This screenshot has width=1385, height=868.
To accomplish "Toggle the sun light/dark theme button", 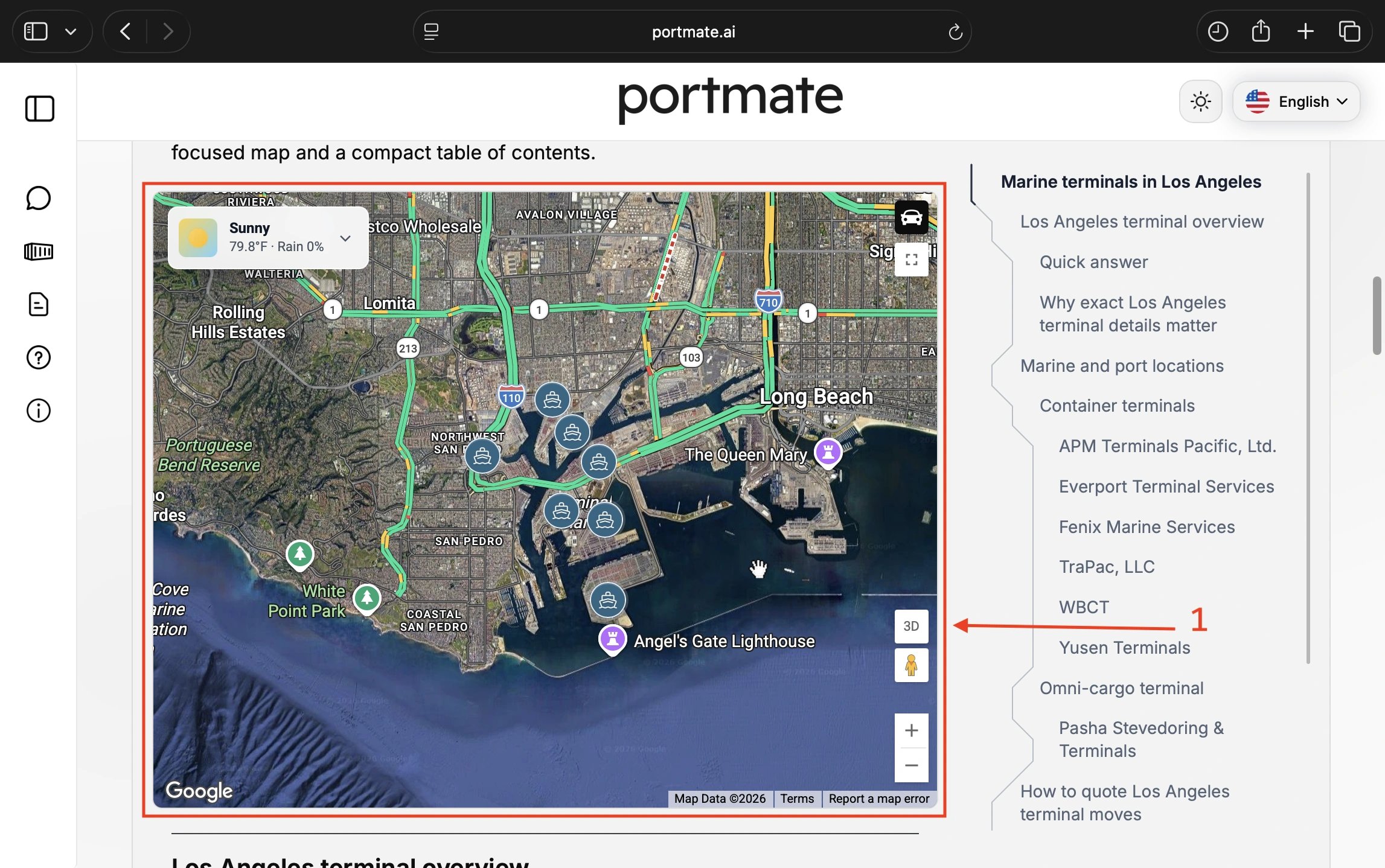I will tap(1200, 101).
